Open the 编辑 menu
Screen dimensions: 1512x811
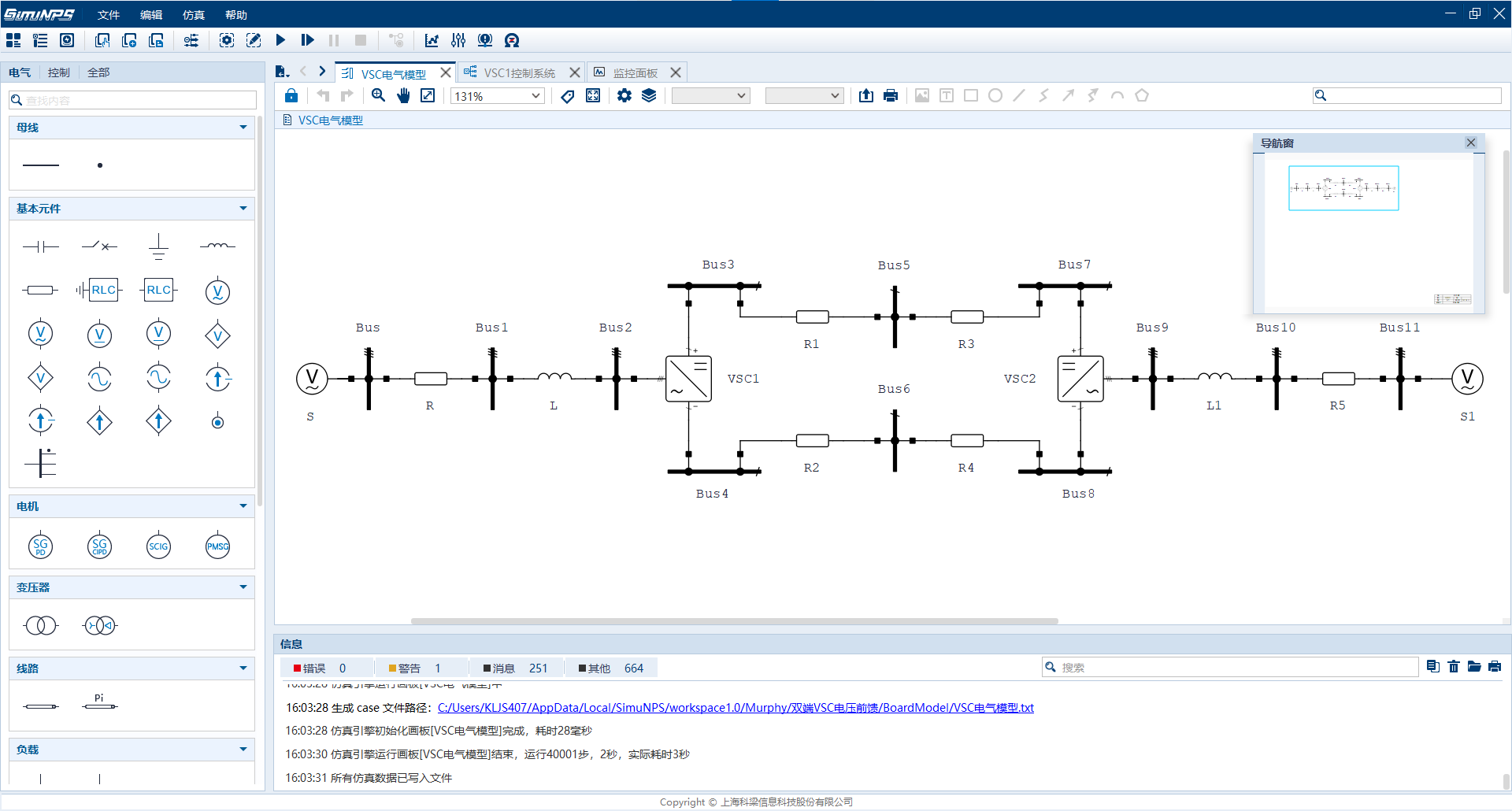[151, 15]
